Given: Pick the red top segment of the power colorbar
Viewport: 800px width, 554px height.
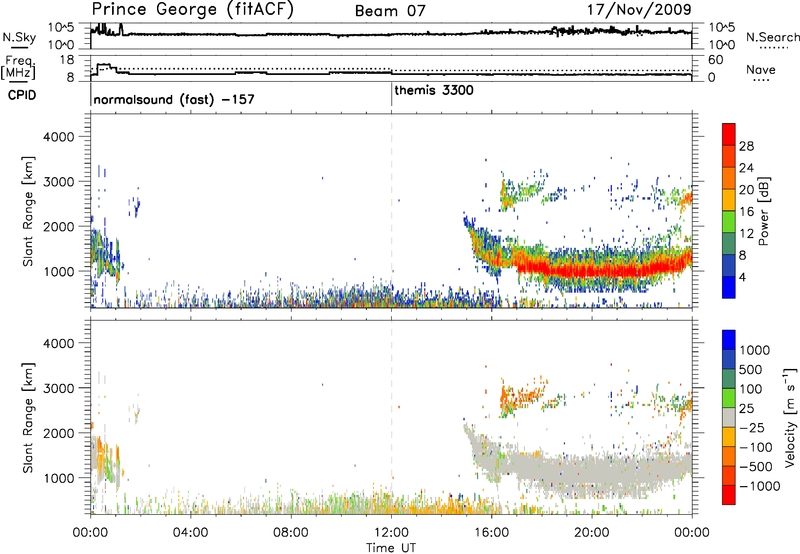Looking at the screenshot, I should [x=729, y=135].
